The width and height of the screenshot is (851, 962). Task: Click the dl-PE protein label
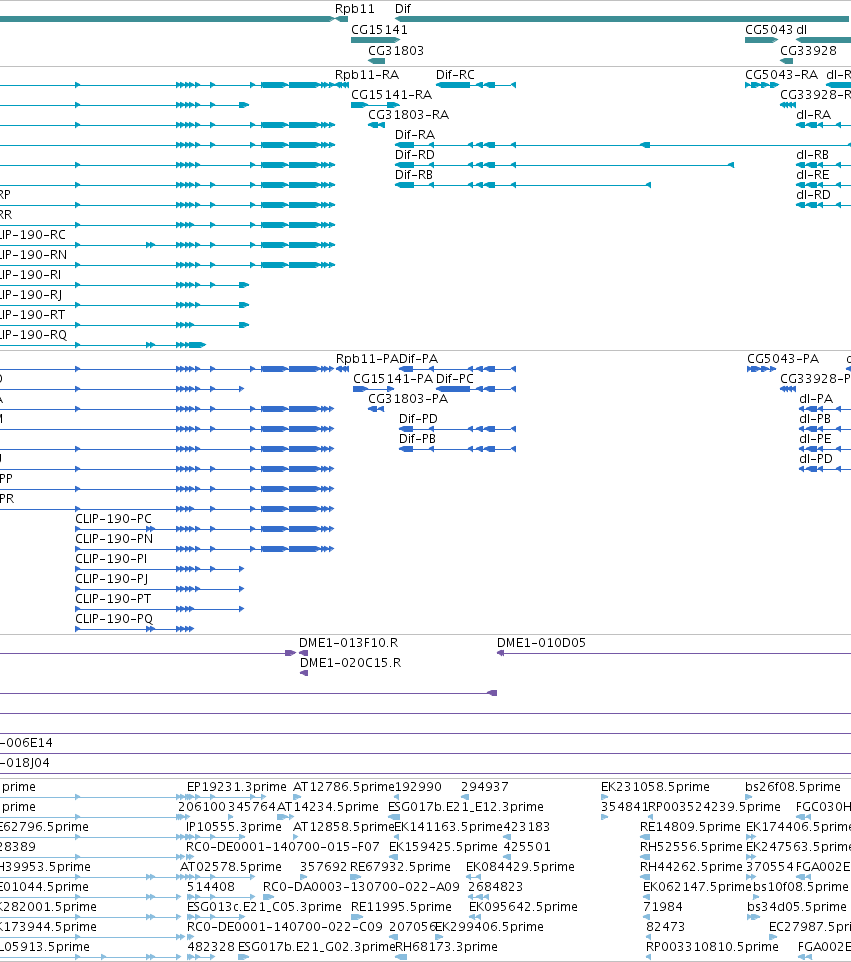coord(815,439)
